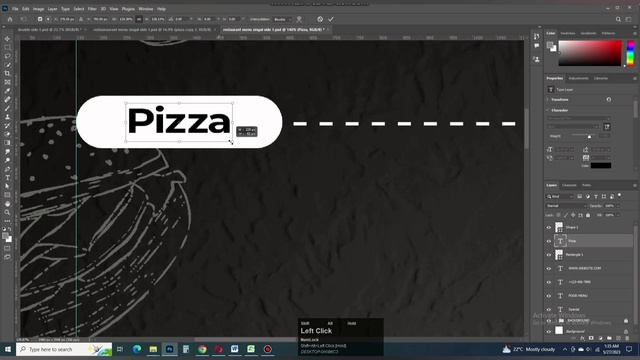This screenshot has width=640, height=360.
Task: Open the font family dropdown in Properties
Action: [x=578, y=118]
